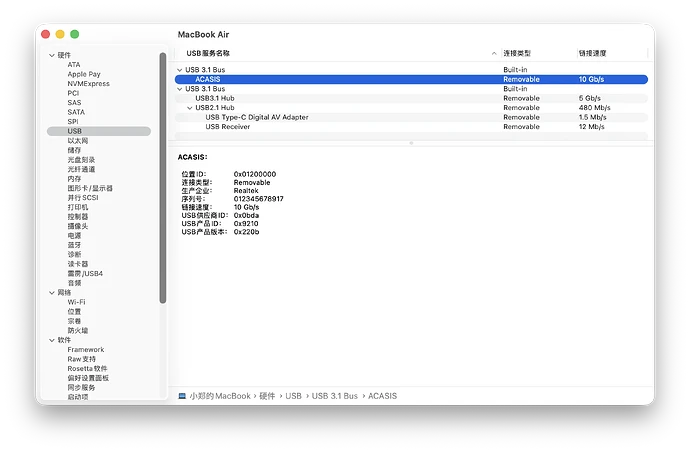Select SAS in the sidebar
Image resolution: width=690 pixels, height=451 pixels.
pos(74,103)
